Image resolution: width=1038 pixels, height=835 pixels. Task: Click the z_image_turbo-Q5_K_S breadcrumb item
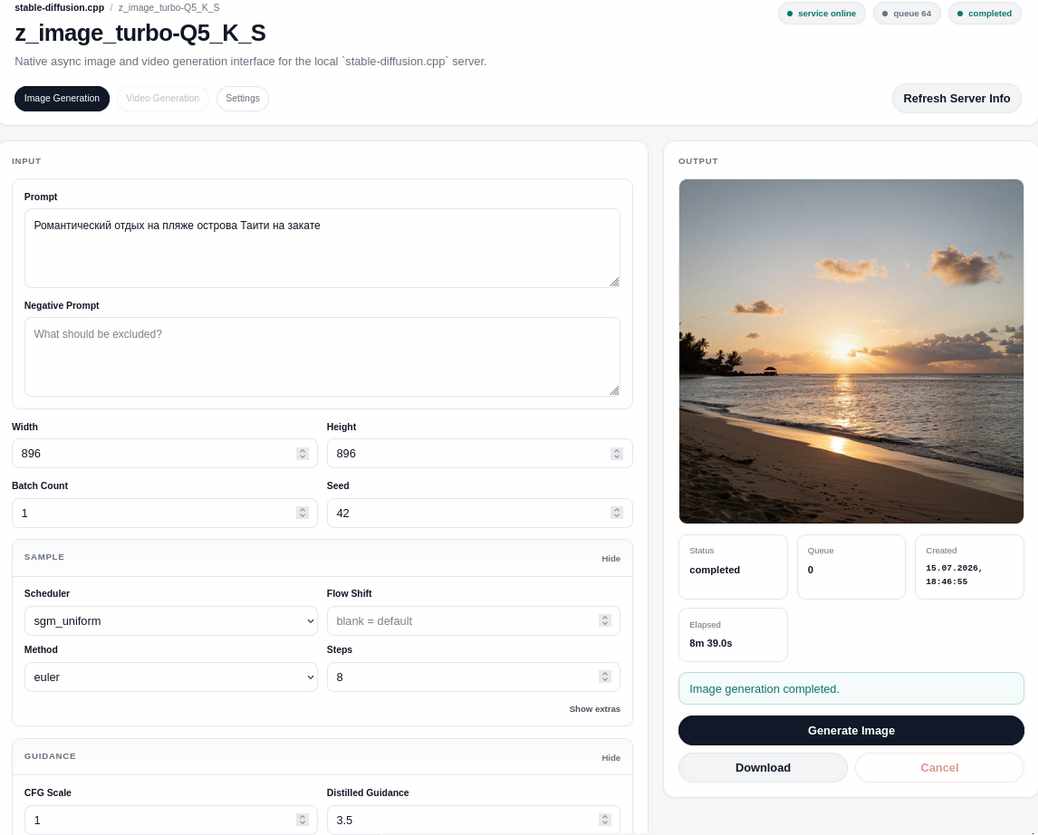click(169, 8)
